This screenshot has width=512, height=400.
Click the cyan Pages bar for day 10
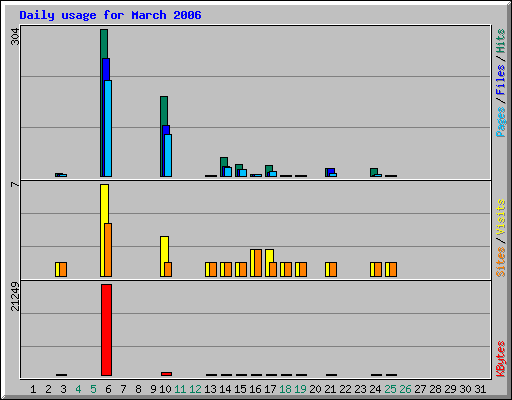[x=168, y=155]
